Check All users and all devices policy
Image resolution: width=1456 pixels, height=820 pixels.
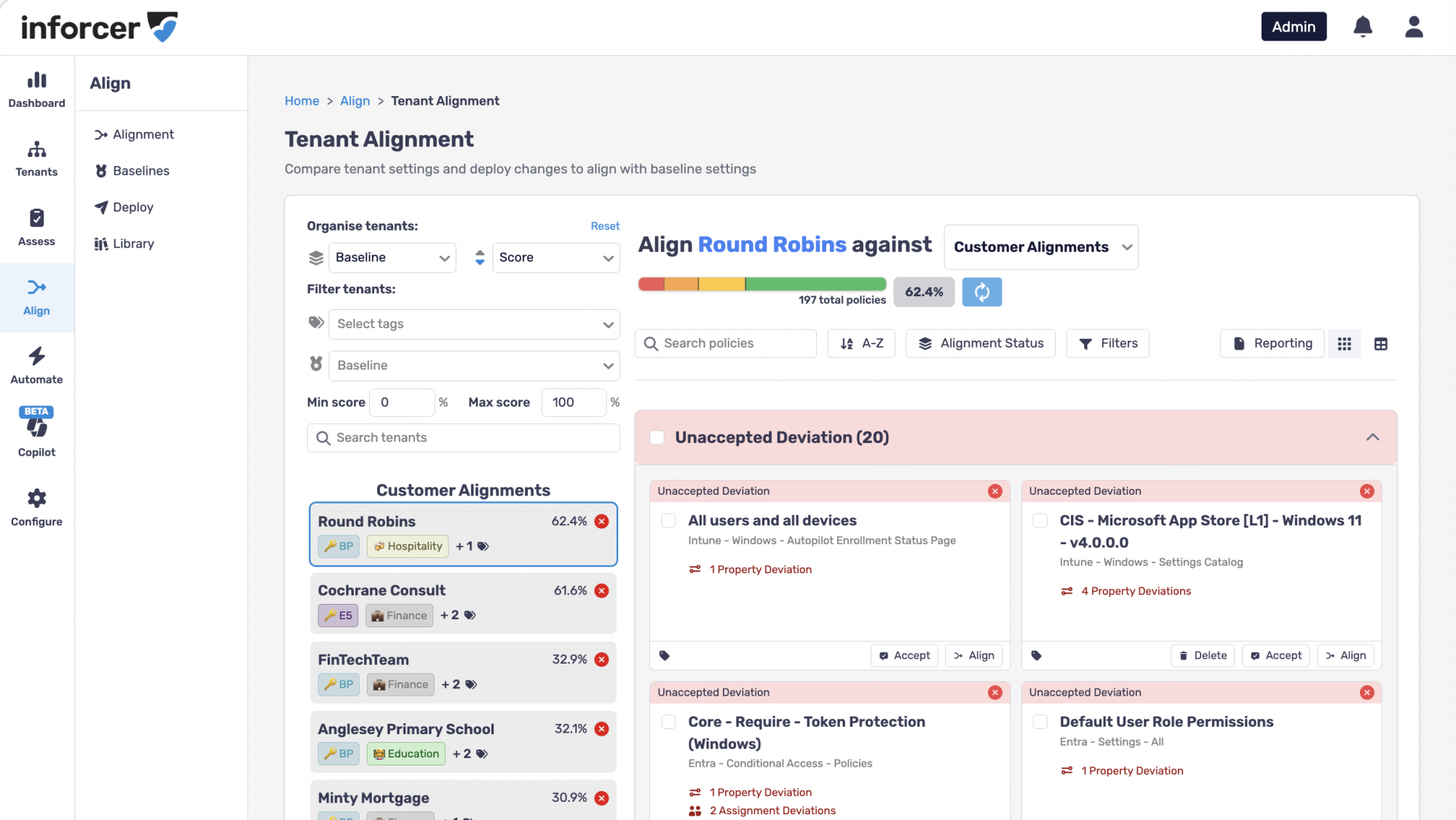[668, 520]
